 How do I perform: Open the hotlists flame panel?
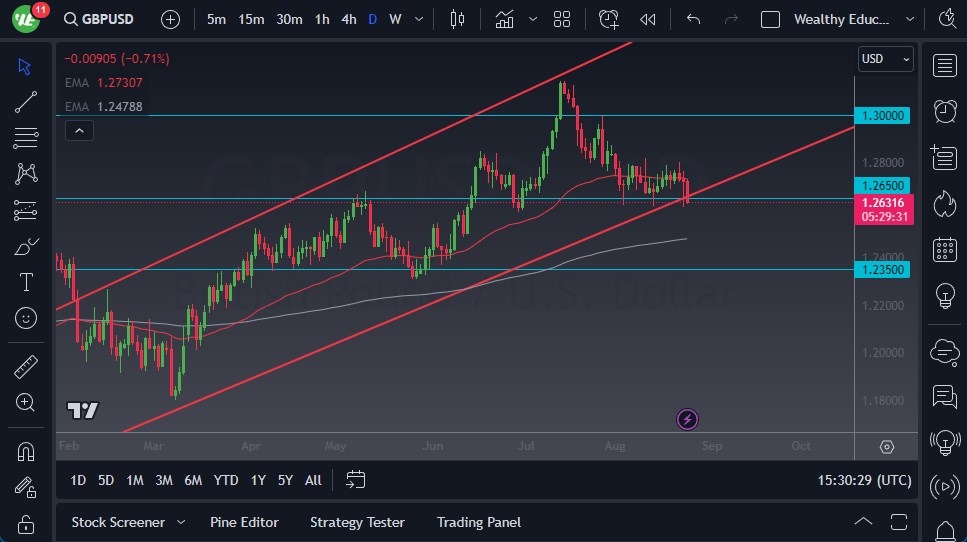[x=945, y=204]
